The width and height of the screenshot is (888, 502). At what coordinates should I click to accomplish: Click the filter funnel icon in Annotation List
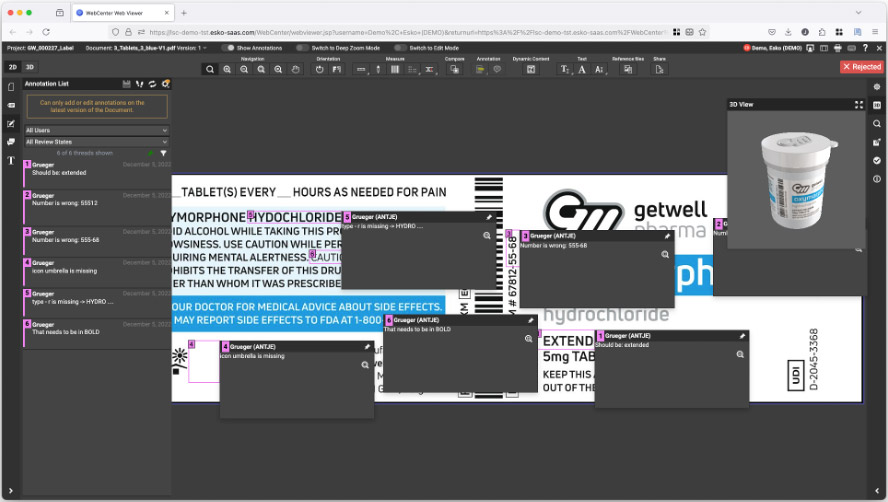(x=164, y=153)
